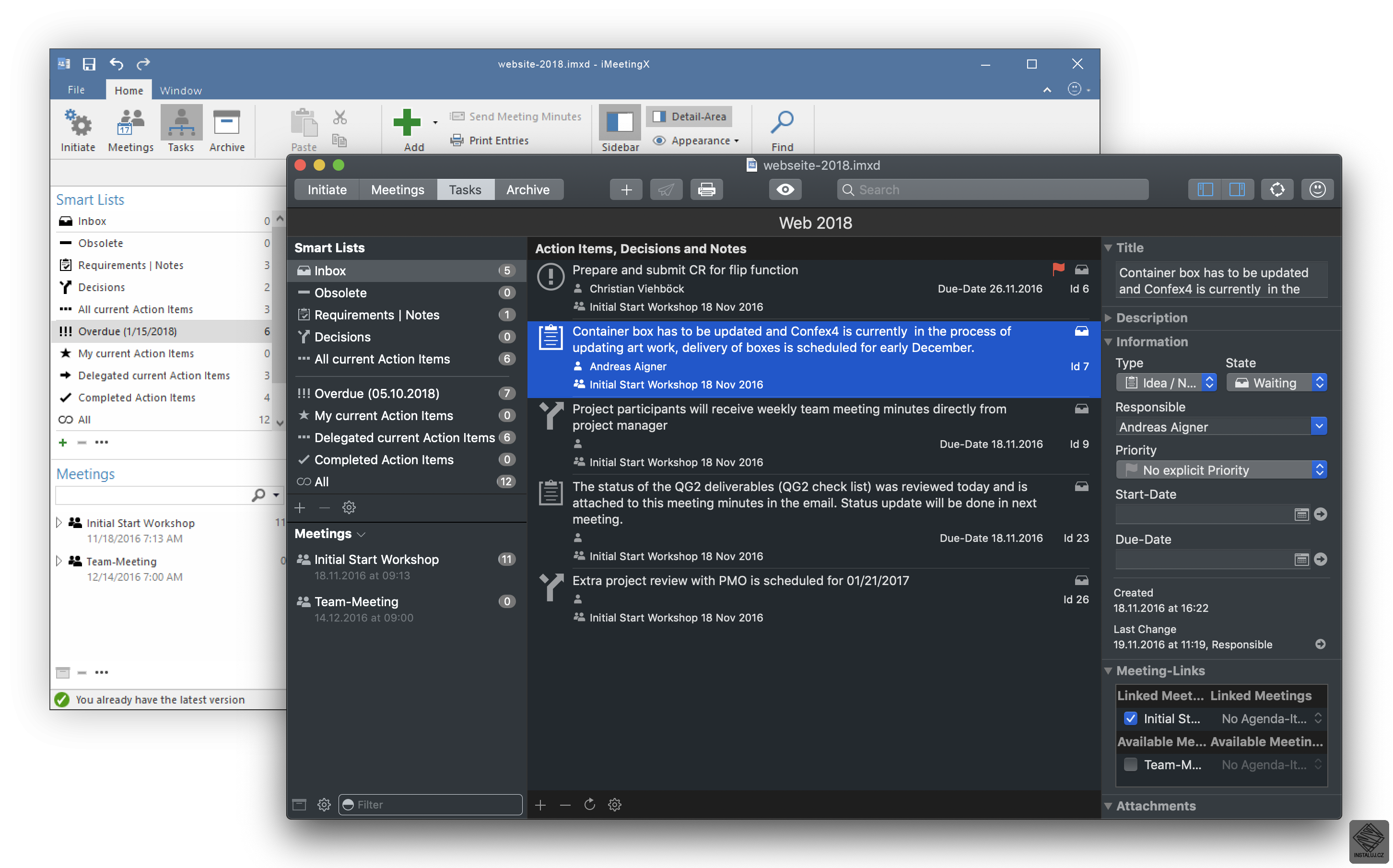1393x868 pixels.
Task: Click the Save icon in iMeetingX title bar
Action: coord(89,64)
